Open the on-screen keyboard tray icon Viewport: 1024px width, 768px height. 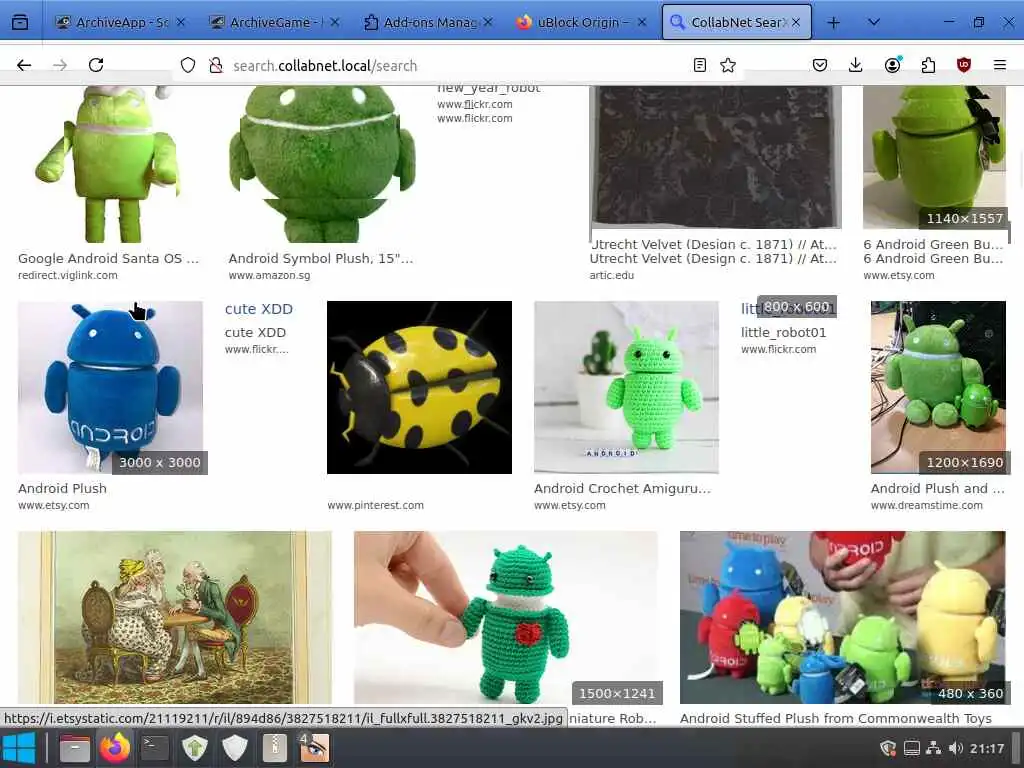912,748
